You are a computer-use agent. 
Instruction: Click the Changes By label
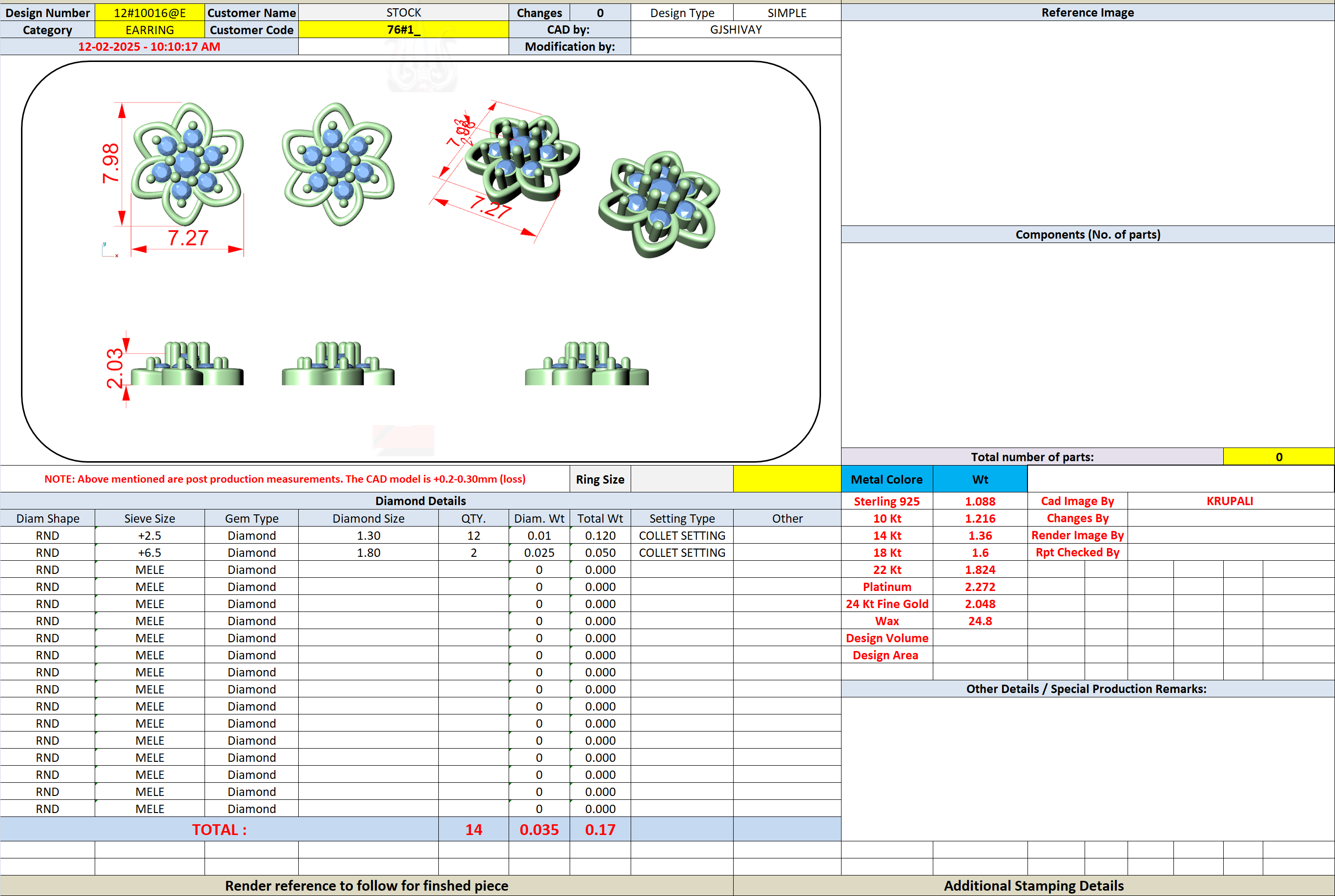tap(1077, 518)
